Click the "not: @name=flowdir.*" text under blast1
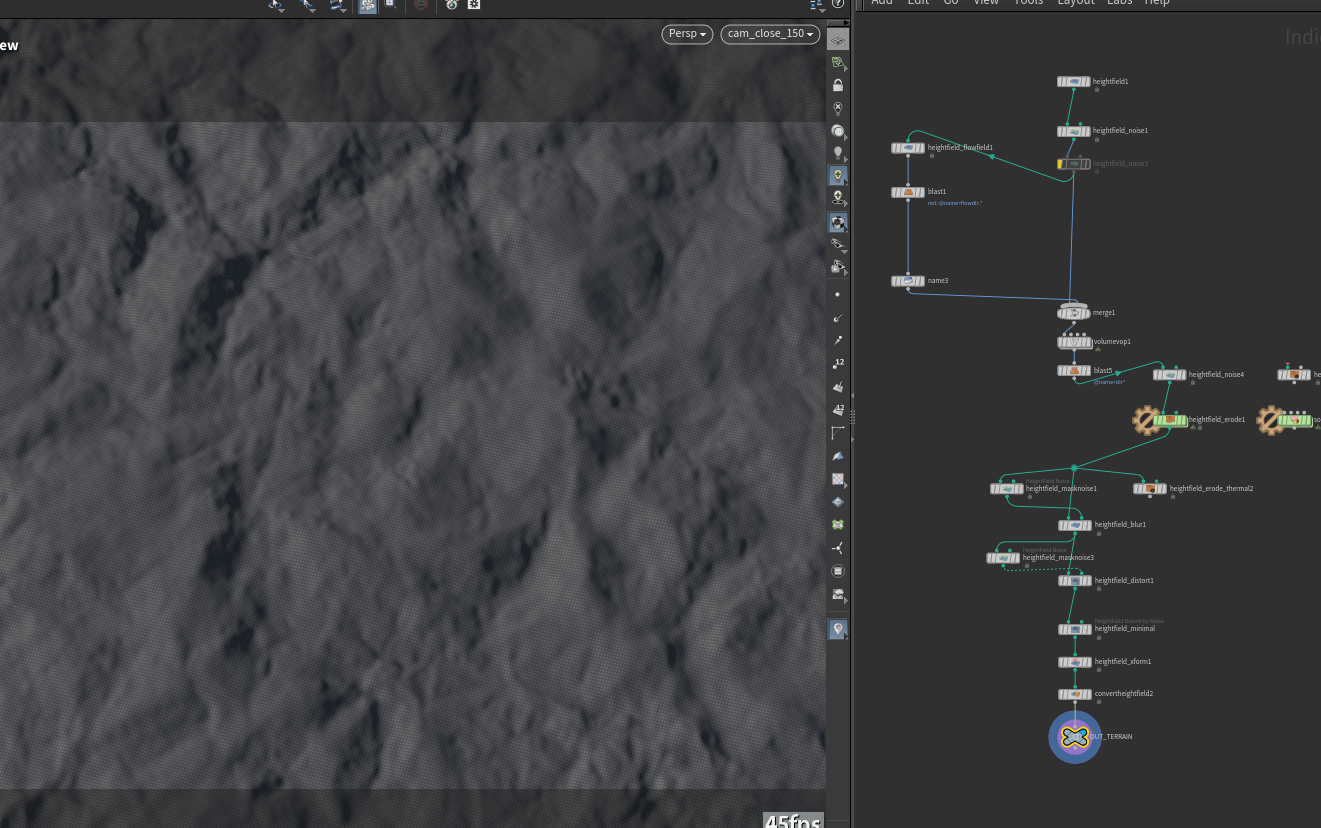Screen dimensions: 1321x828 [x=955, y=203]
